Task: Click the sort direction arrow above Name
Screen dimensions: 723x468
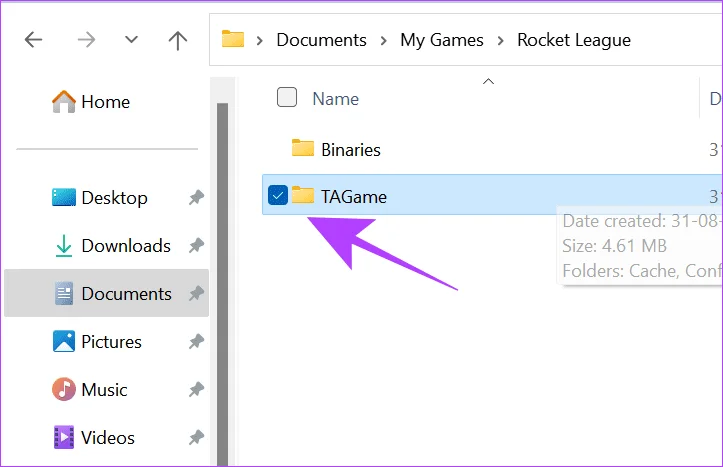Action: [488, 82]
